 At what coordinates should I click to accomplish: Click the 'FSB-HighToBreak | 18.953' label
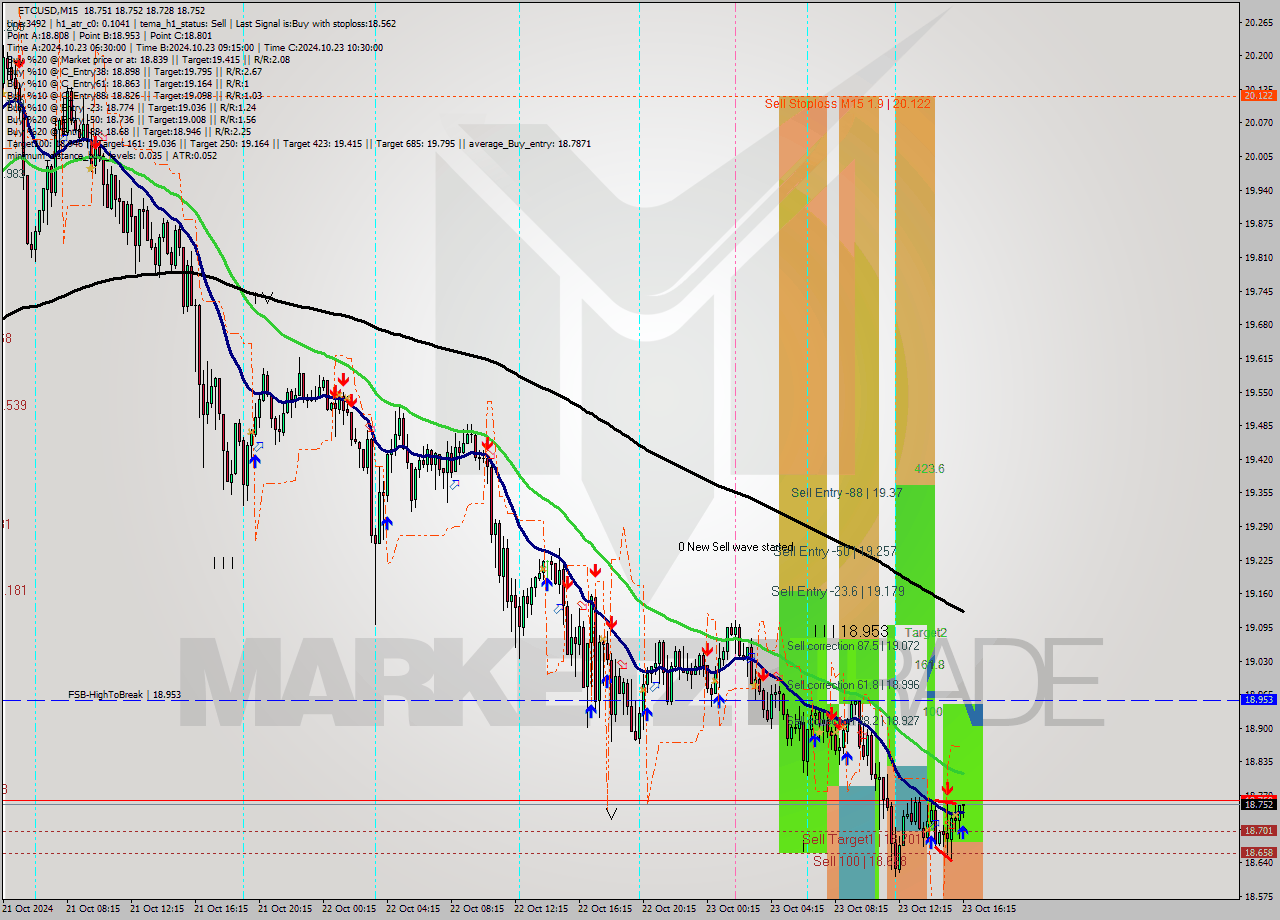click(x=124, y=694)
